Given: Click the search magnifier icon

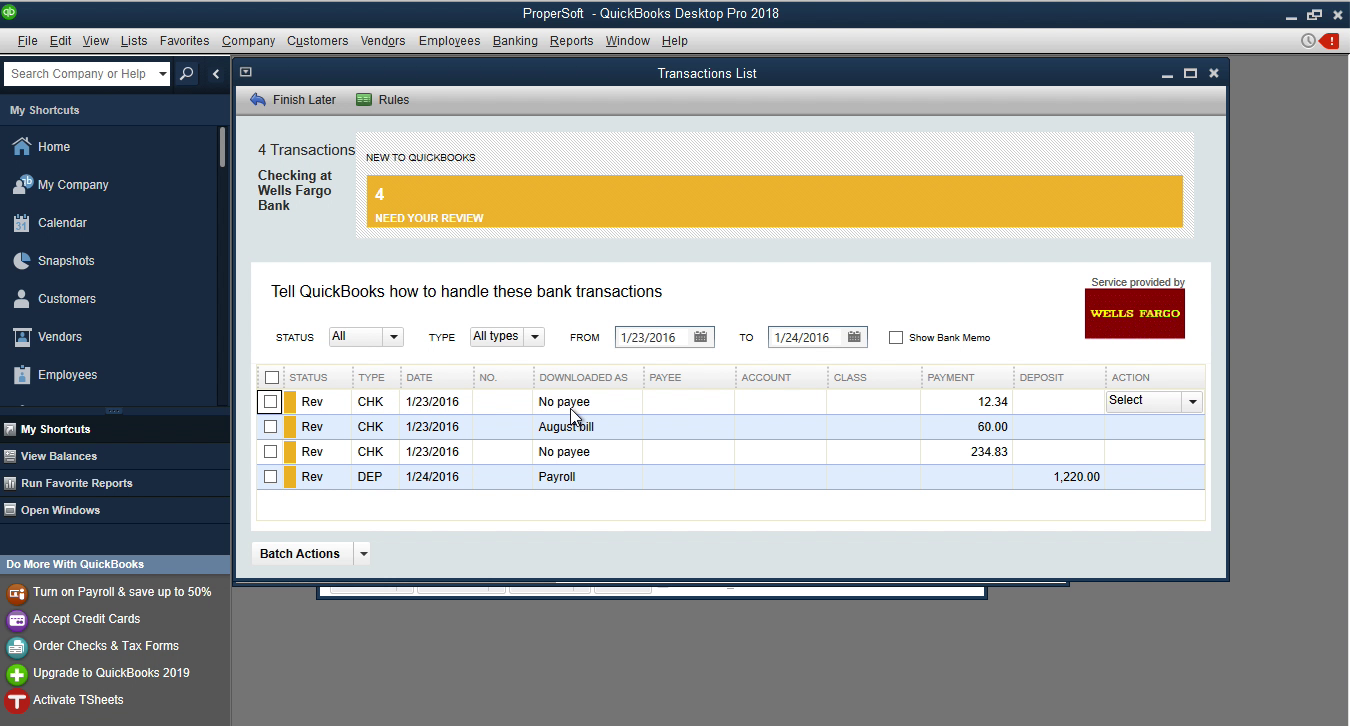Looking at the screenshot, I should click(186, 73).
